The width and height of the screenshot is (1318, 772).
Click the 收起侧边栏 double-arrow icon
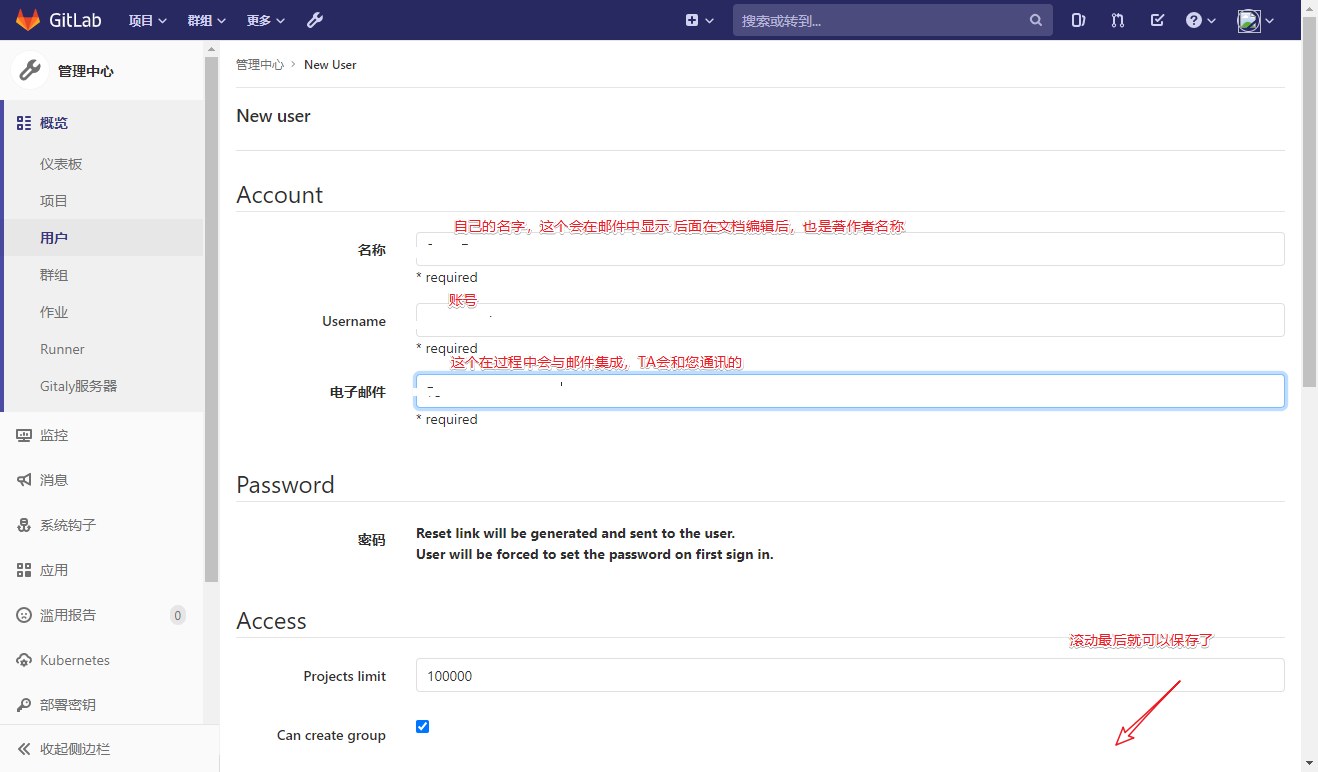[24, 749]
